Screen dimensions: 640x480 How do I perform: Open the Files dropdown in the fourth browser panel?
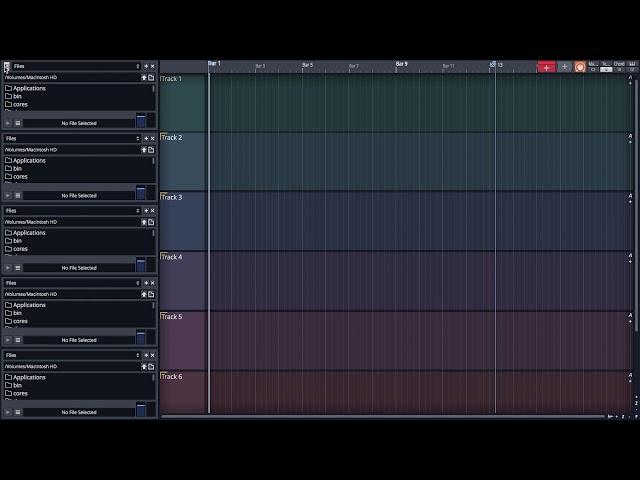[x=72, y=283]
